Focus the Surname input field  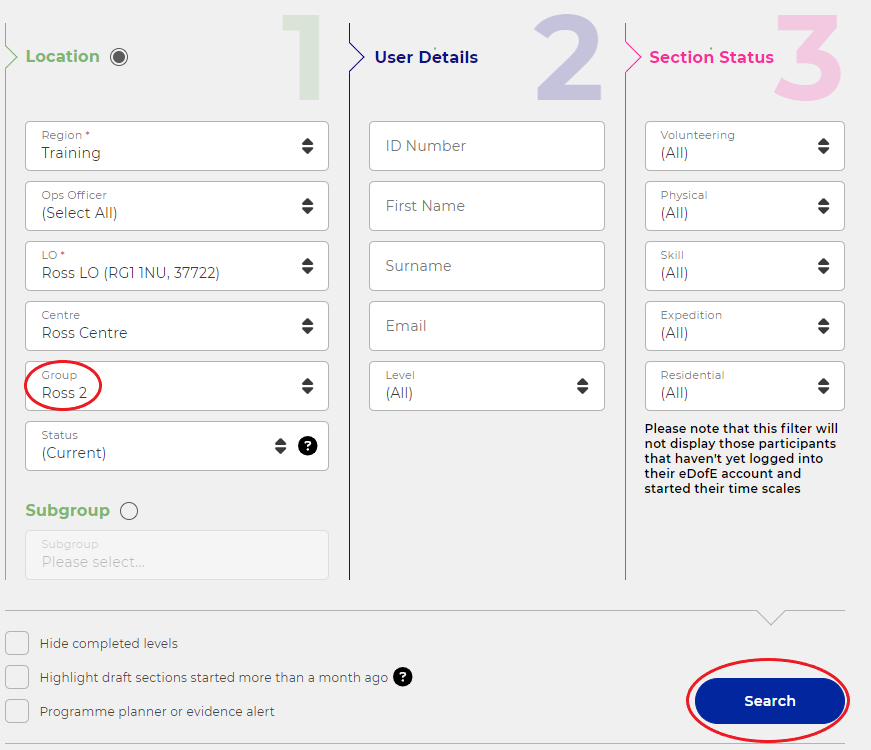tap(487, 266)
